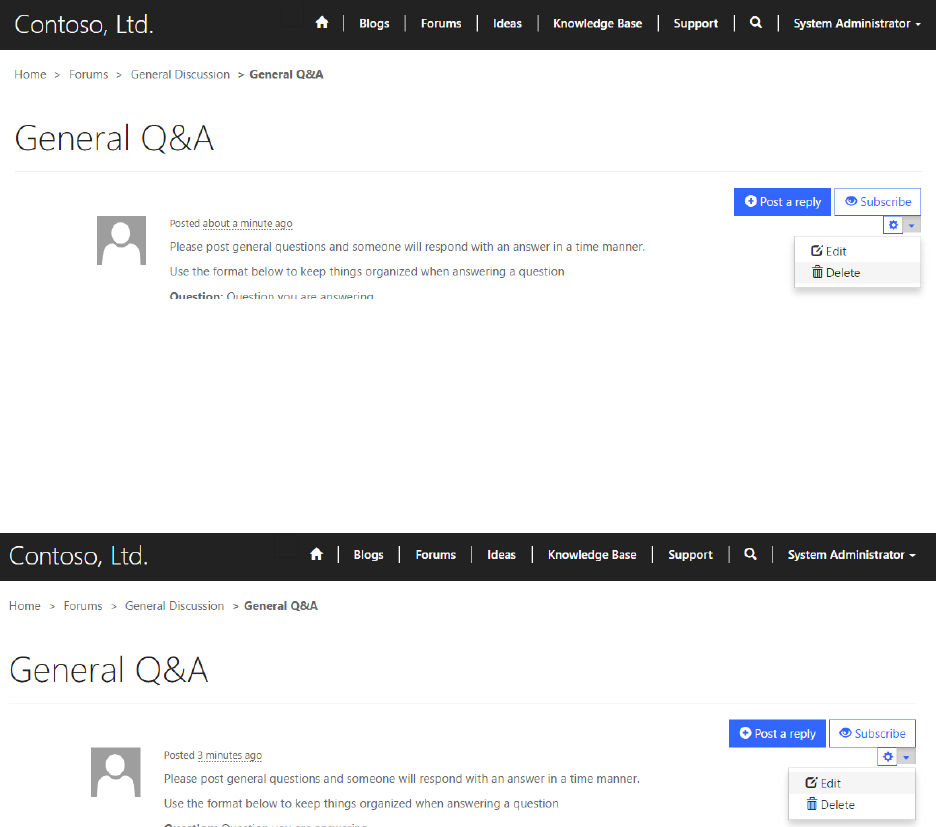Screen dimensions: 936x827
Task: Click the lower Subscribe button
Action: point(872,733)
